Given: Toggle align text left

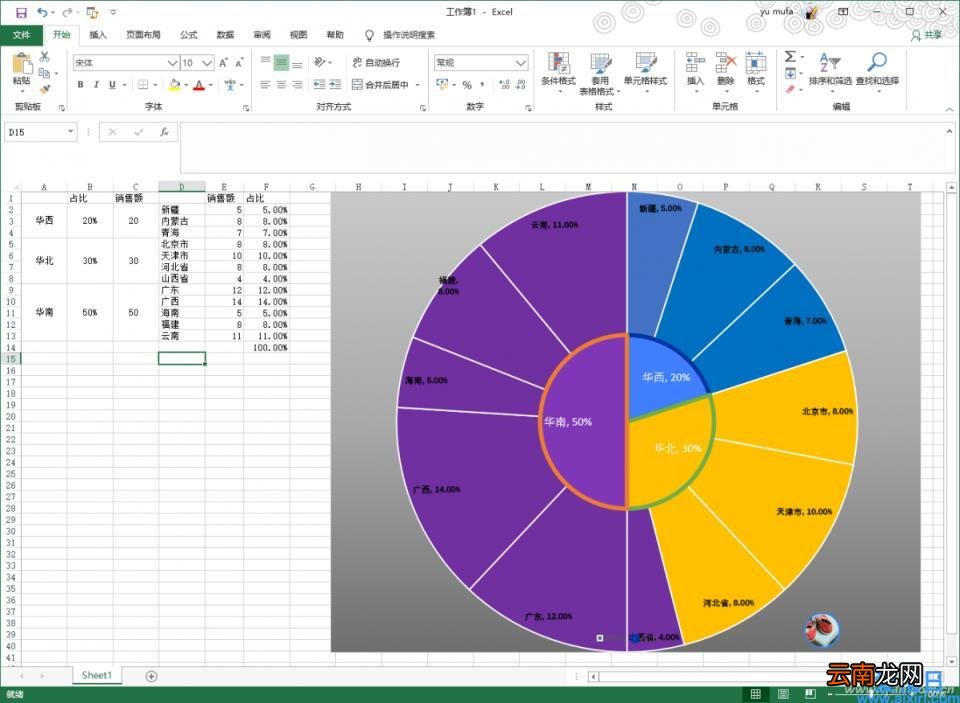Looking at the screenshot, I should [265, 85].
